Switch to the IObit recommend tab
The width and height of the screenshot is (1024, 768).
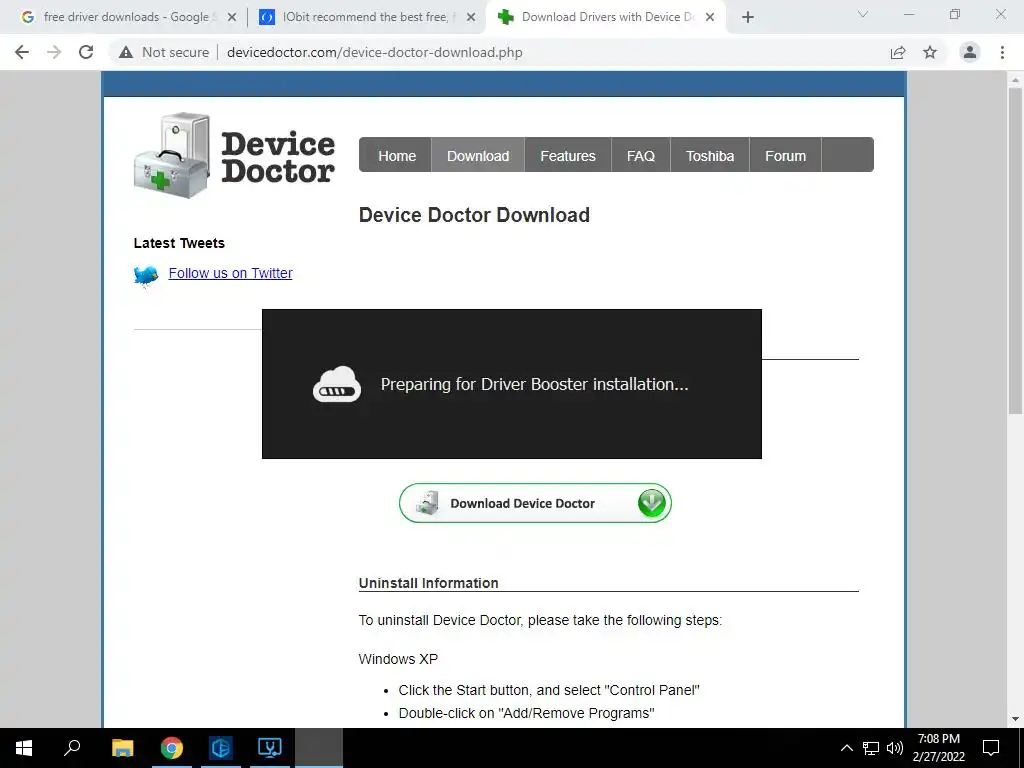point(364,17)
